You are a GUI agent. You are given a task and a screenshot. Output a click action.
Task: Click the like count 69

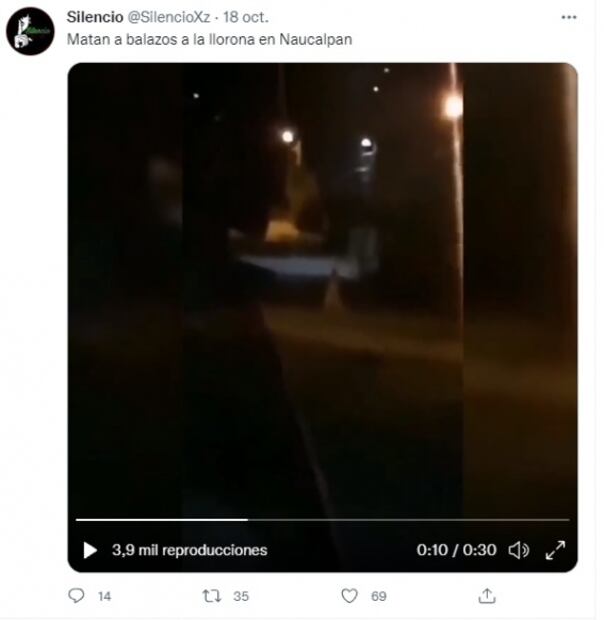click(x=379, y=596)
